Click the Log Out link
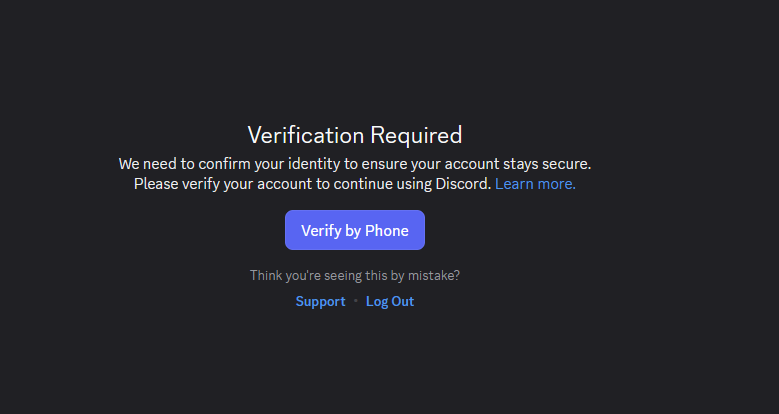 click(x=390, y=301)
